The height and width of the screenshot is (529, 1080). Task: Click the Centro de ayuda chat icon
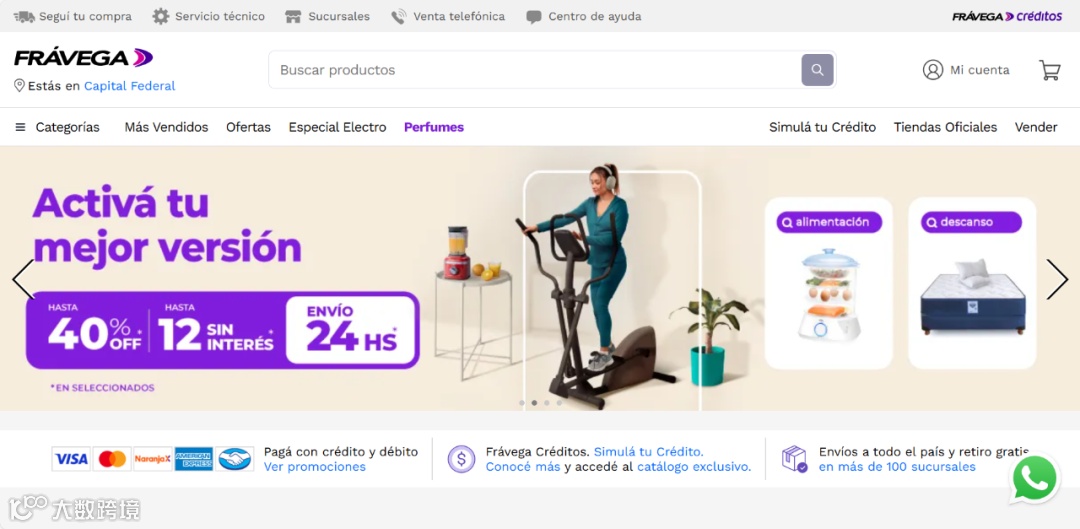[x=534, y=17]
